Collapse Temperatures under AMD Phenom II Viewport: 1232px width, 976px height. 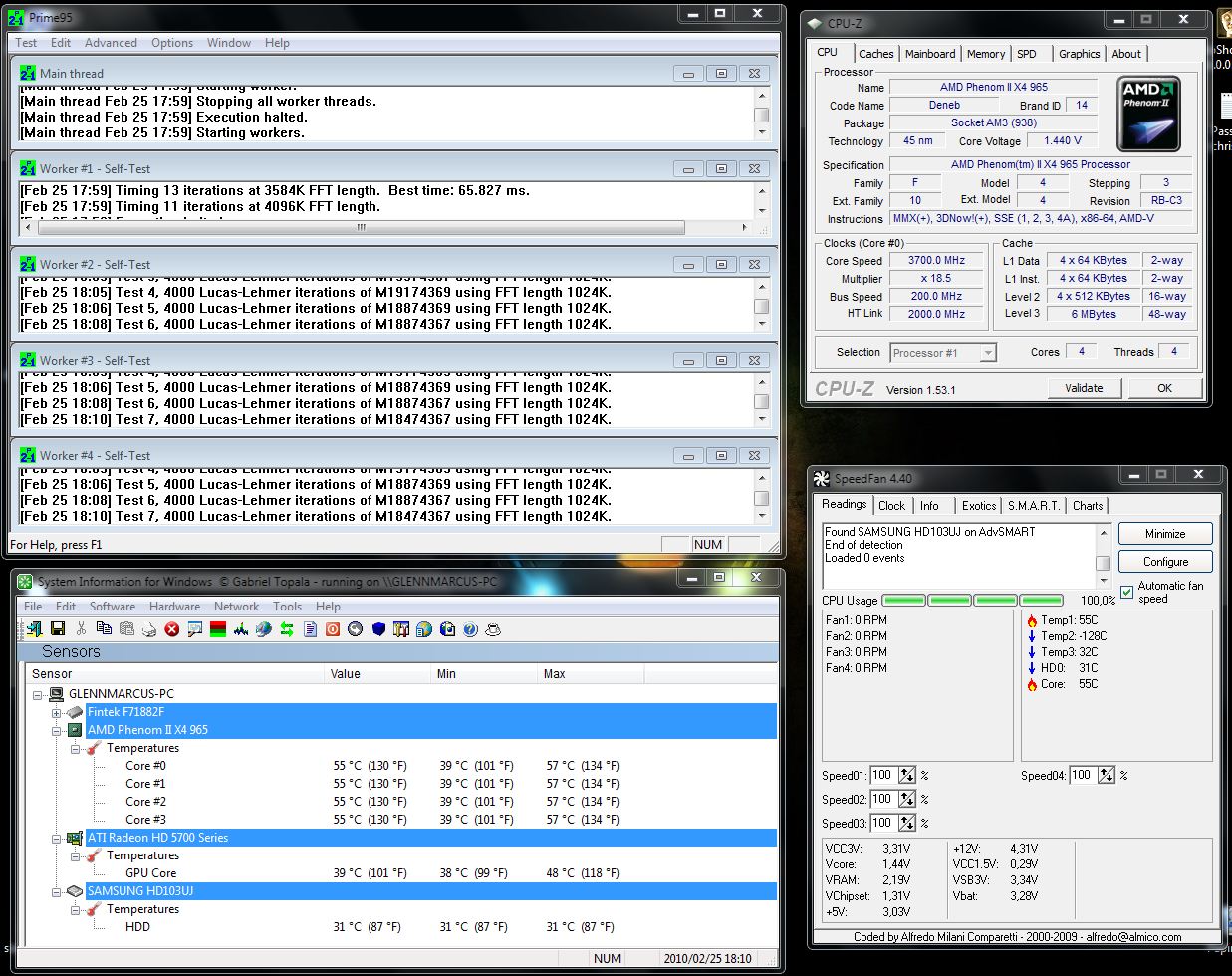click(76, 748)
